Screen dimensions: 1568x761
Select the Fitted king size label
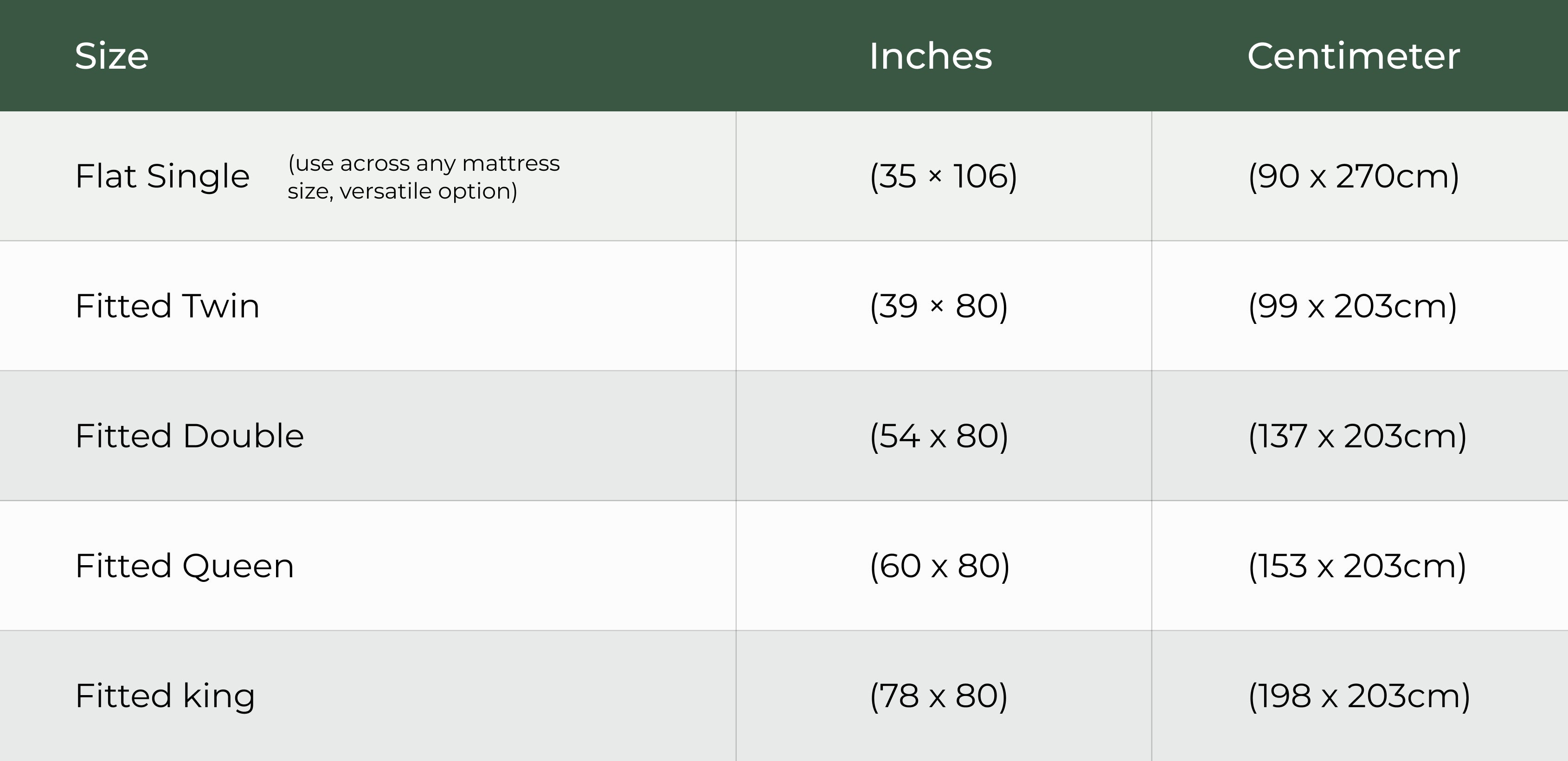coord(165,696)
